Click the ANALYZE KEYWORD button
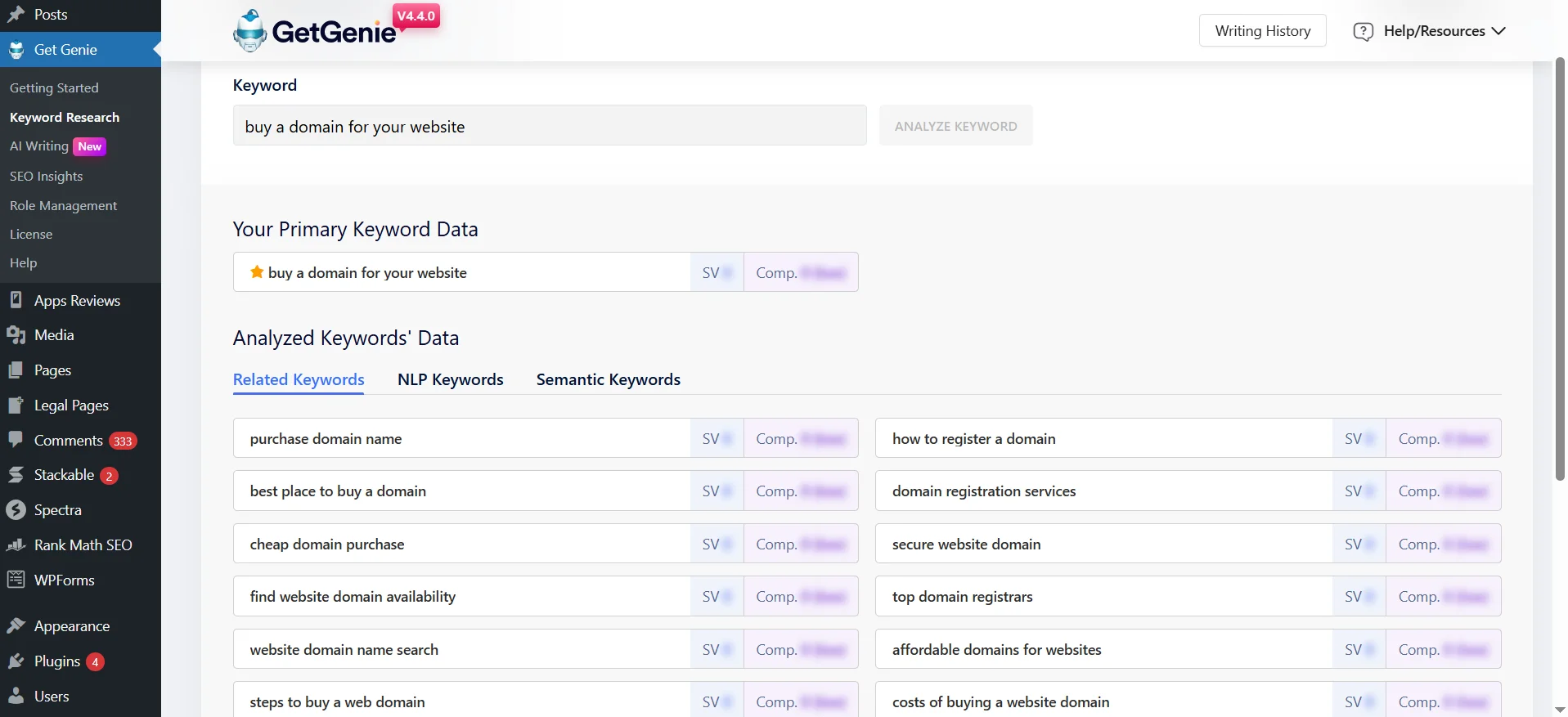The width and height of the screenshot is (1568, 717). [956, 126]
